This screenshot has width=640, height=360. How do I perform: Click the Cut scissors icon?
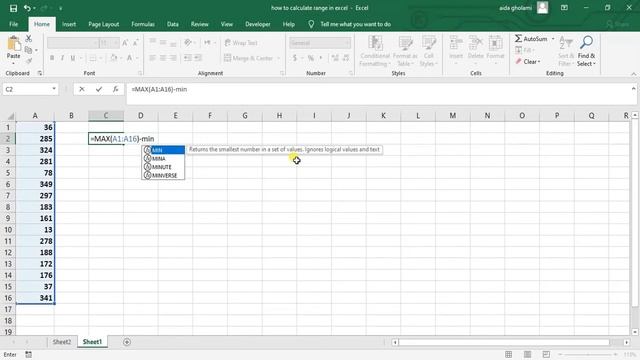click(29, 38)
